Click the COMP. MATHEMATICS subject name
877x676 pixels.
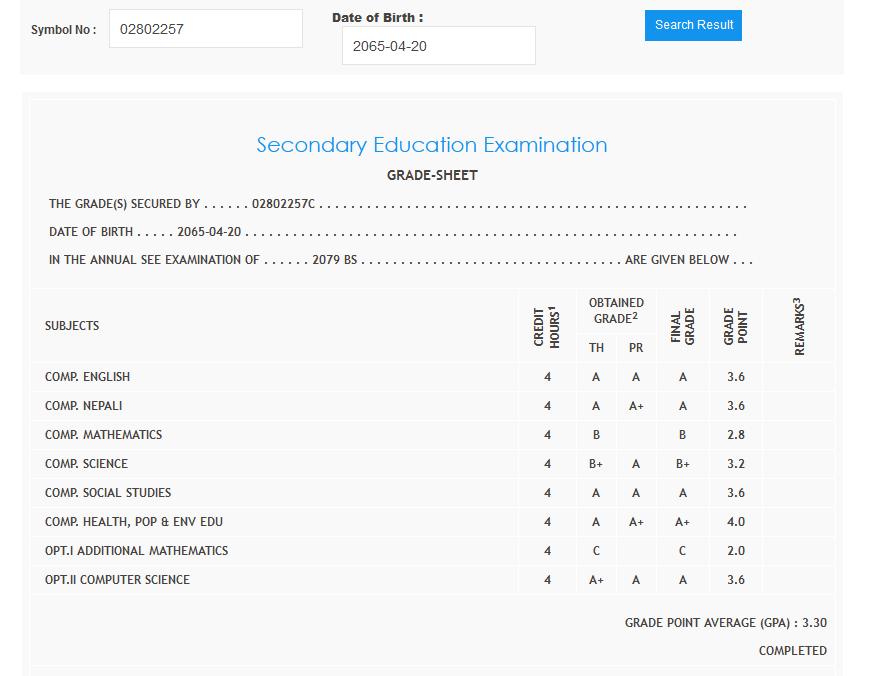(x=103, y=435)
